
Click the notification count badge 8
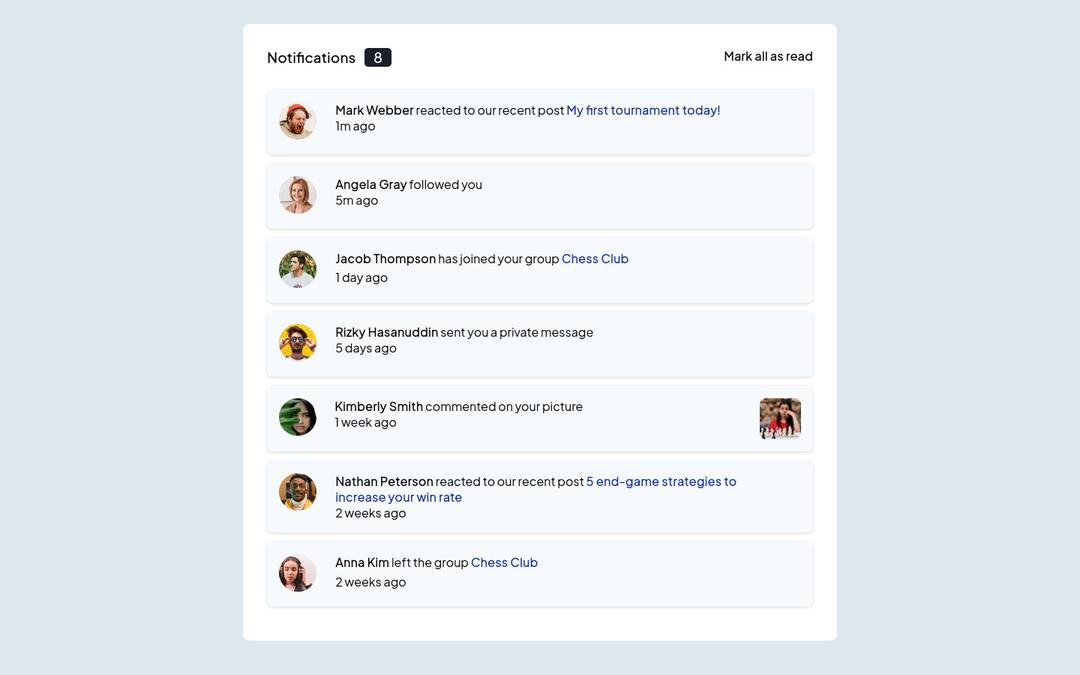coord(377,58)
